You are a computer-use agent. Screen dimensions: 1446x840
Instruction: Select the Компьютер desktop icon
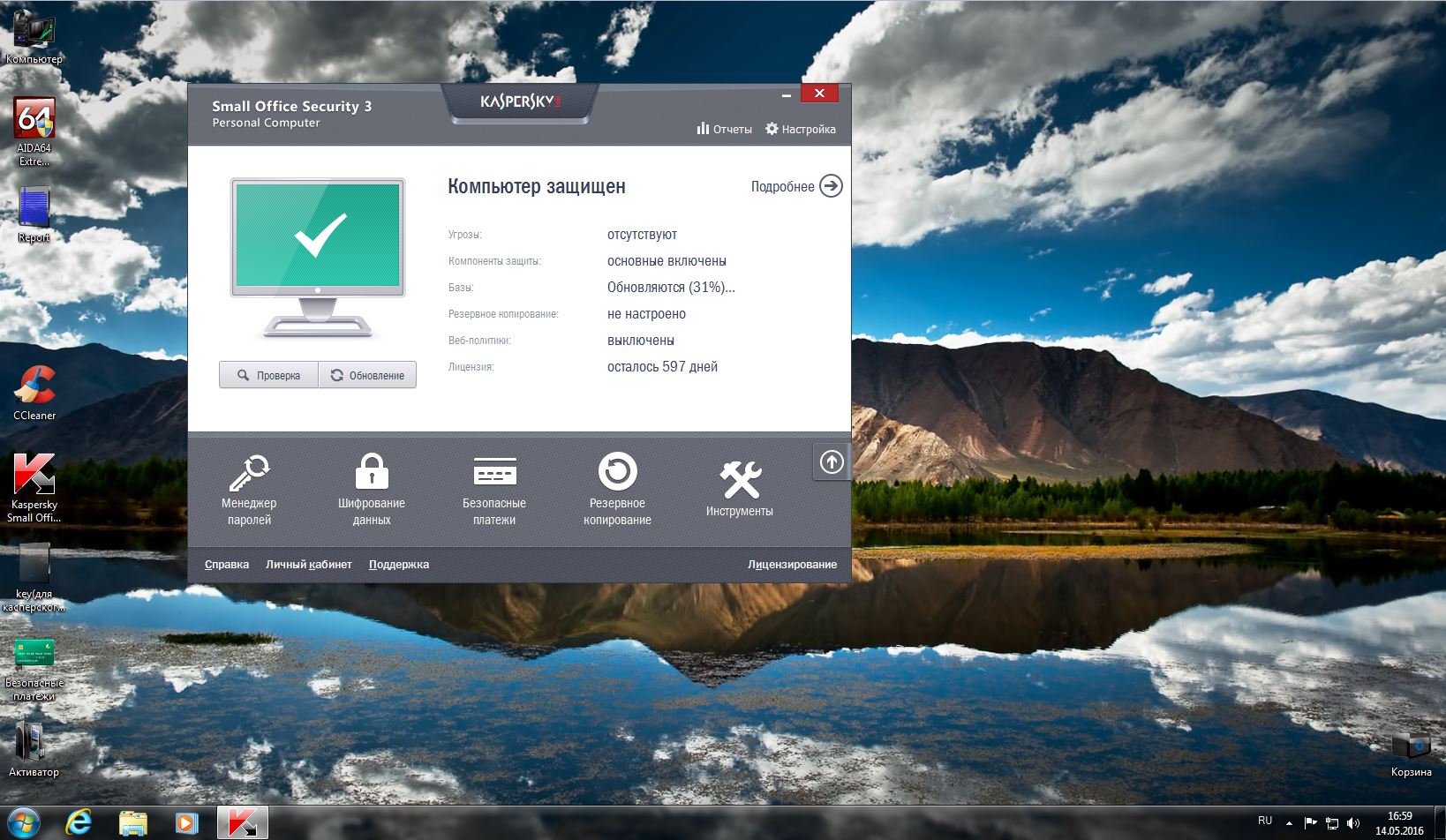34,37
